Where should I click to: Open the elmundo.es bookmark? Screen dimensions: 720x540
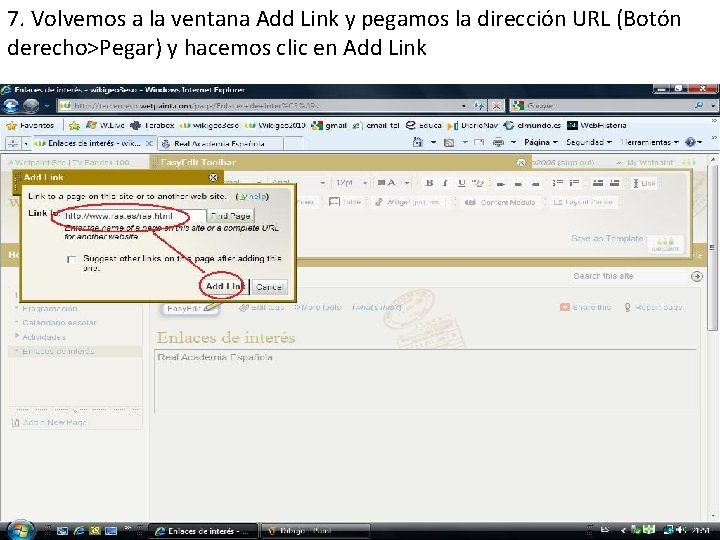pyautogui.click(x=532, y=125)
